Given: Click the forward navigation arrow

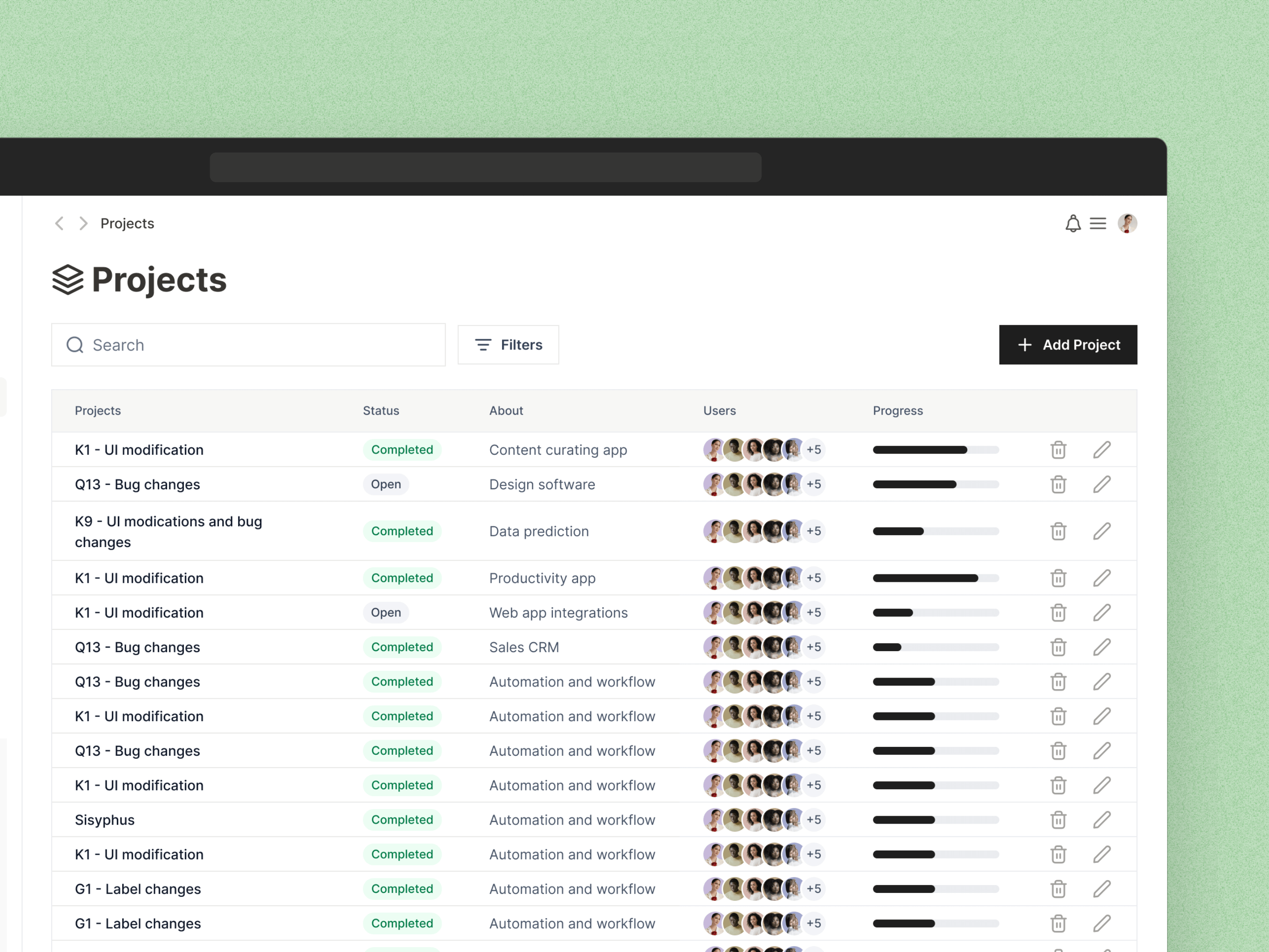Looking at the screenshot, I should click(x=83, y=223).
